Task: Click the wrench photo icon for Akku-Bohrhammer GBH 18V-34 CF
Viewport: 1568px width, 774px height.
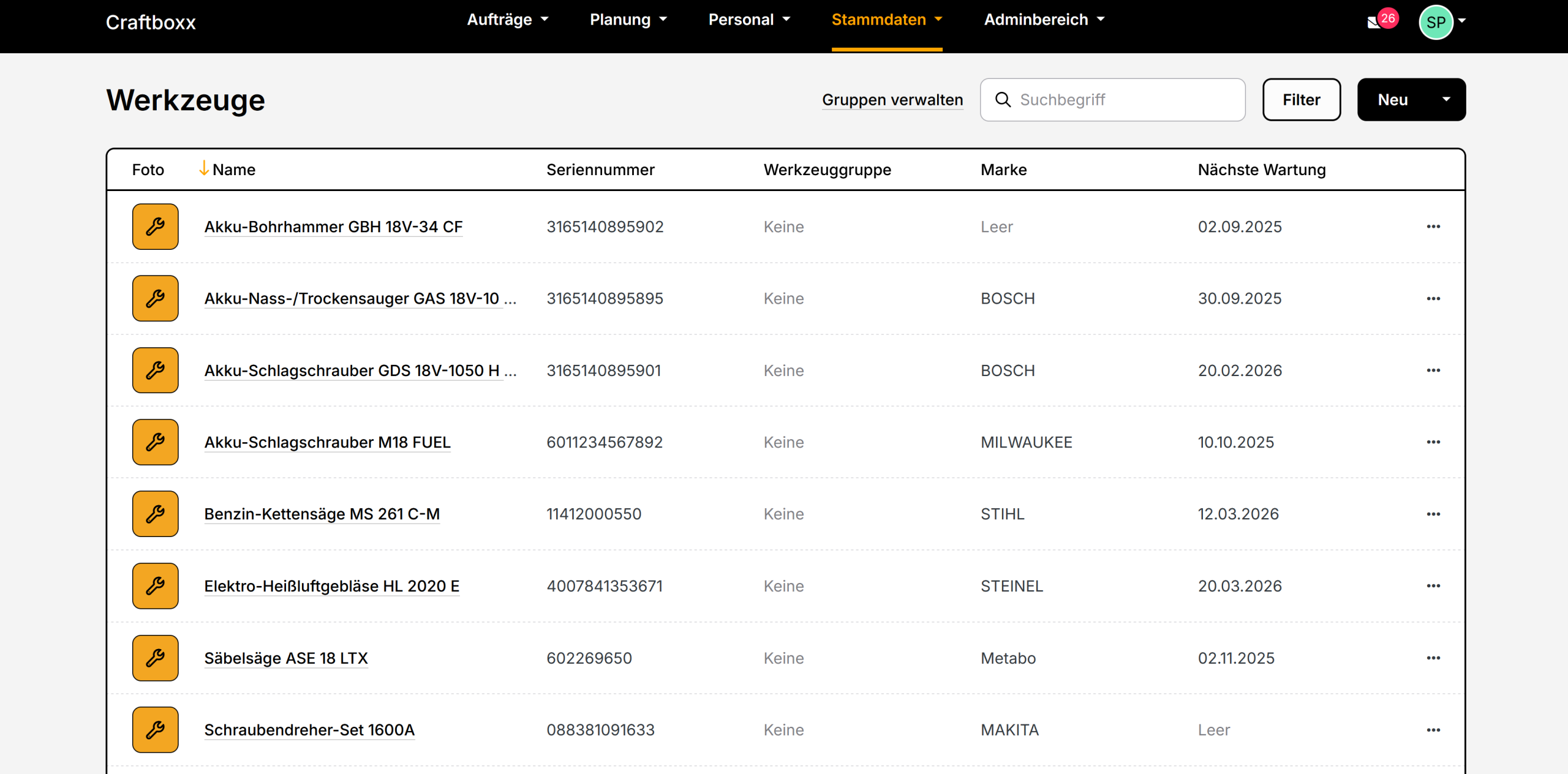Action: [155, 227]
